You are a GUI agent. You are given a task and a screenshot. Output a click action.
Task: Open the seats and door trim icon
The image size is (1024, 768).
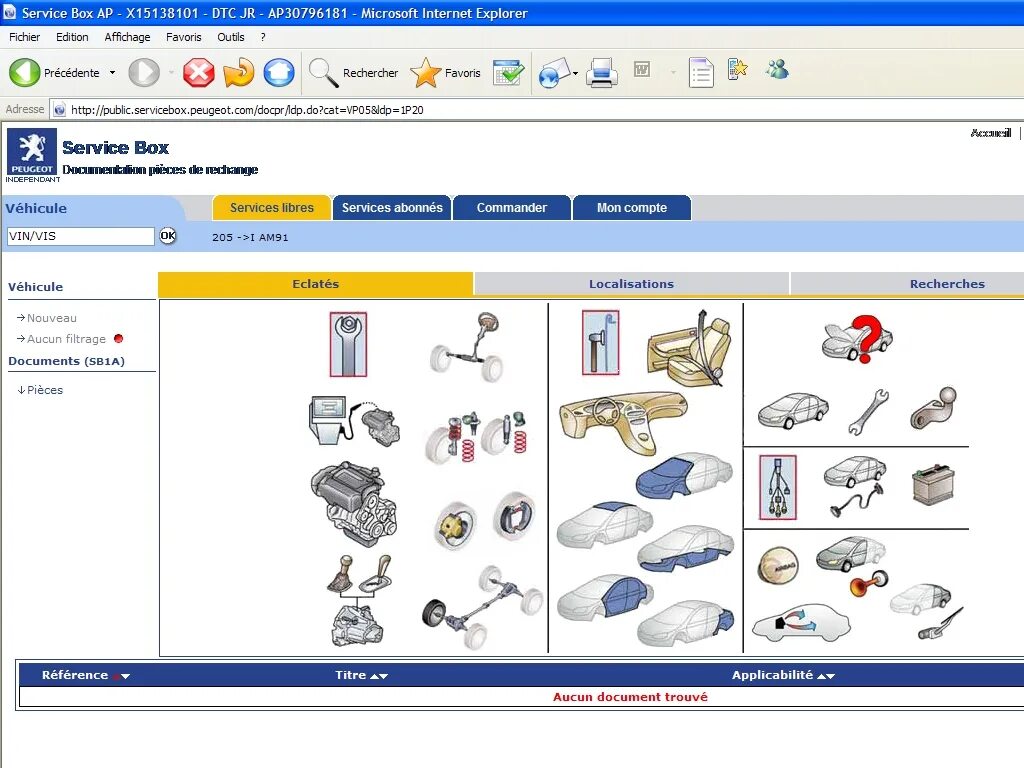689,349
